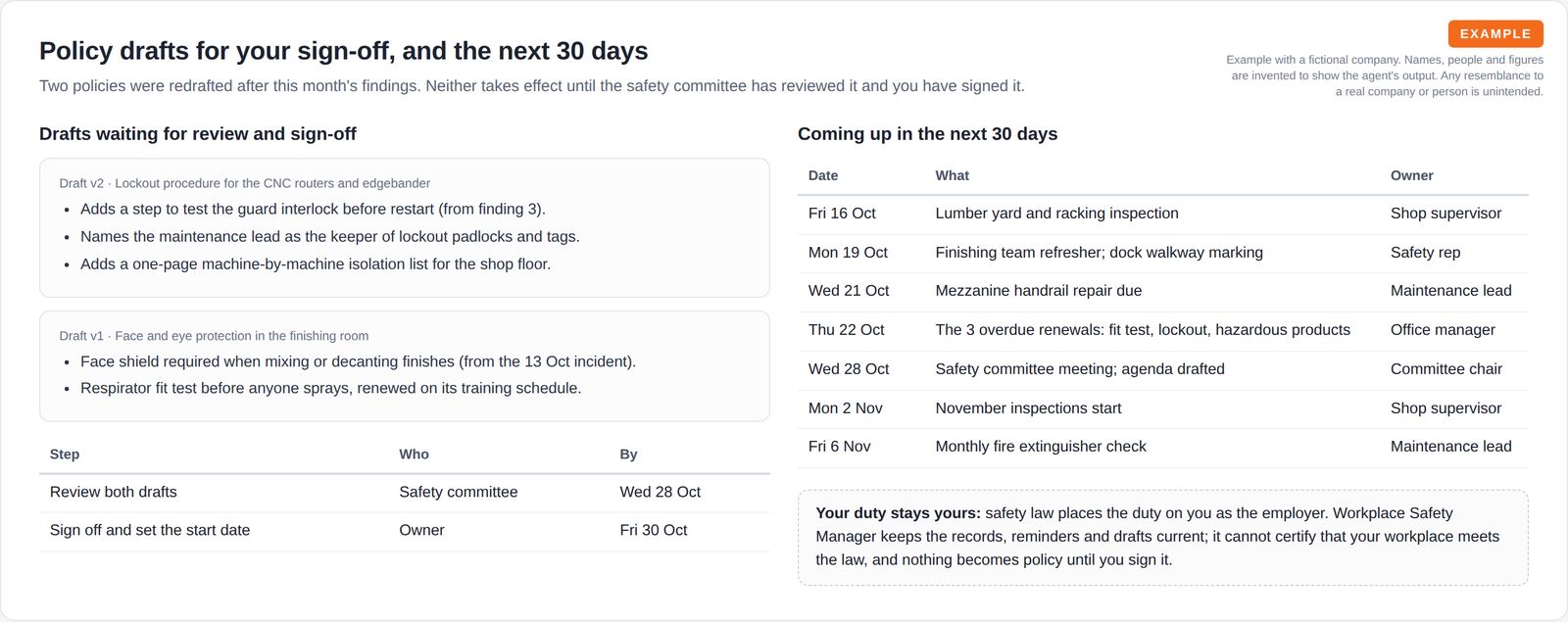
Task: Select the November inspections start row
Action: (x=1163, y=408)
